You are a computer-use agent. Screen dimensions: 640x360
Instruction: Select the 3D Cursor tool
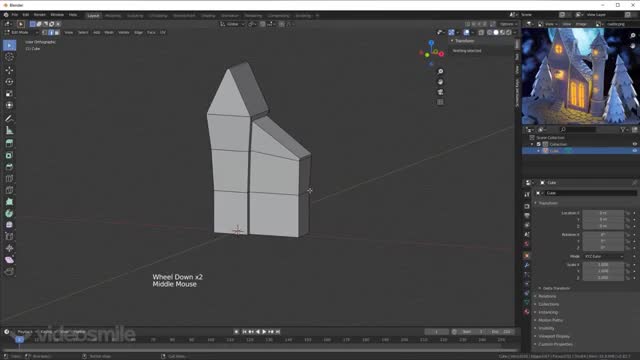pos(9,57)
